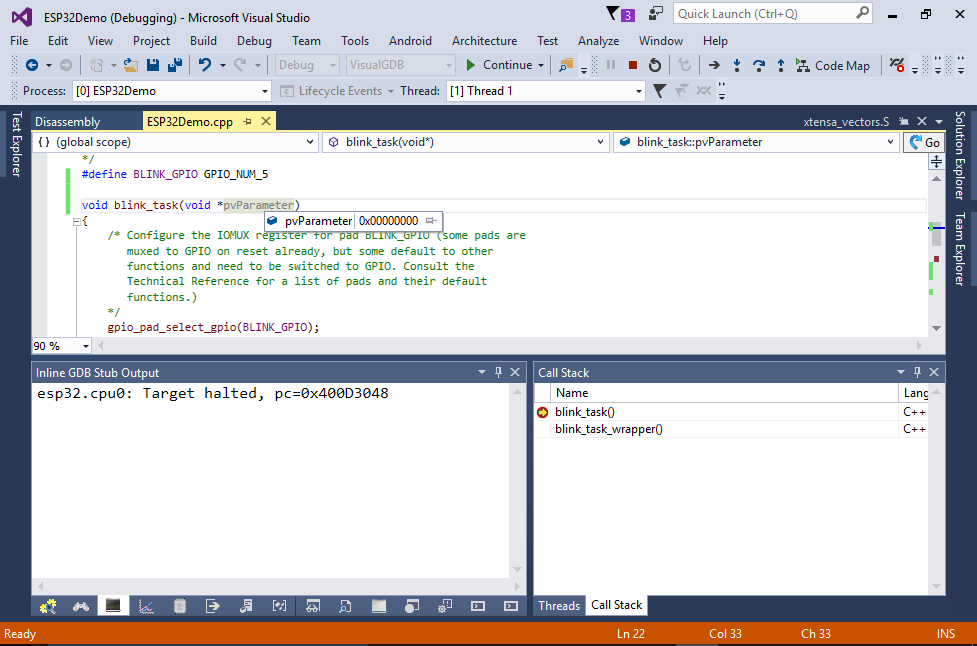Click the Save All icon
The image size is (977, 646).
point(175,65)
